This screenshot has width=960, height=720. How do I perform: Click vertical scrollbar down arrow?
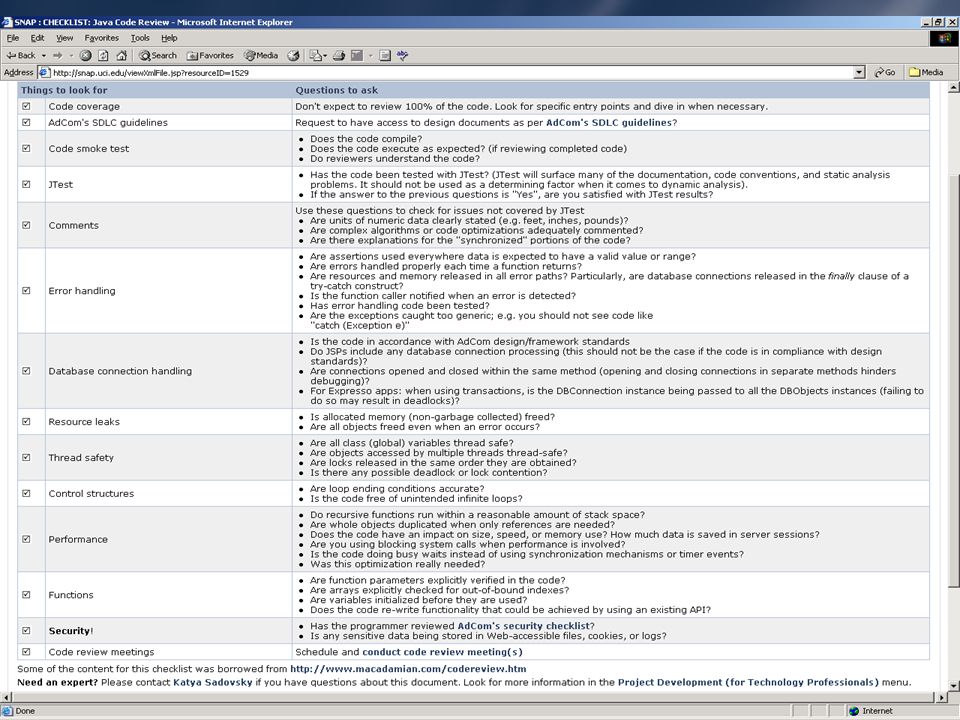953,685
